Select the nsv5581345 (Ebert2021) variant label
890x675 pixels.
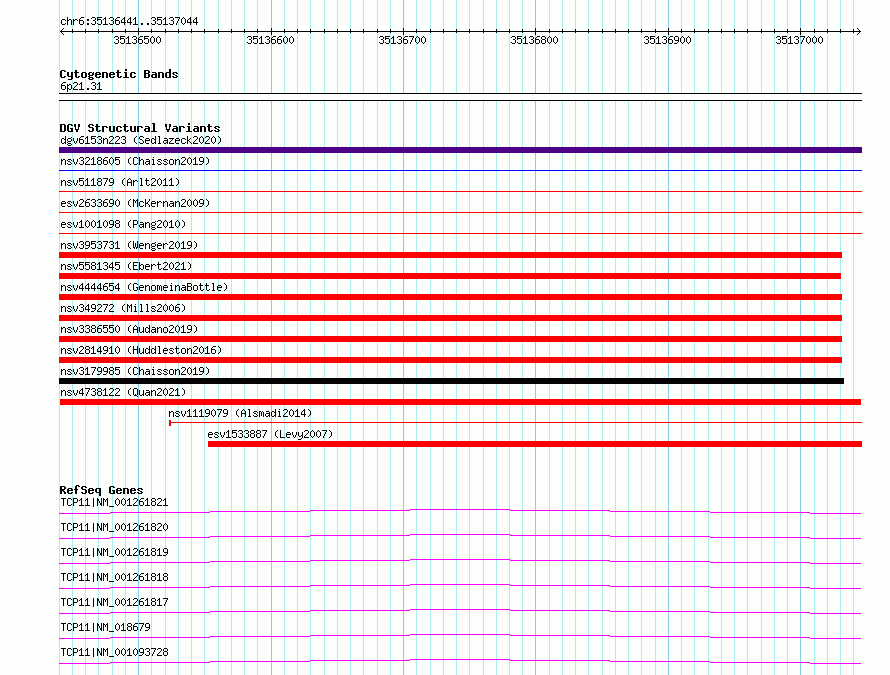[x=126, y=266]
